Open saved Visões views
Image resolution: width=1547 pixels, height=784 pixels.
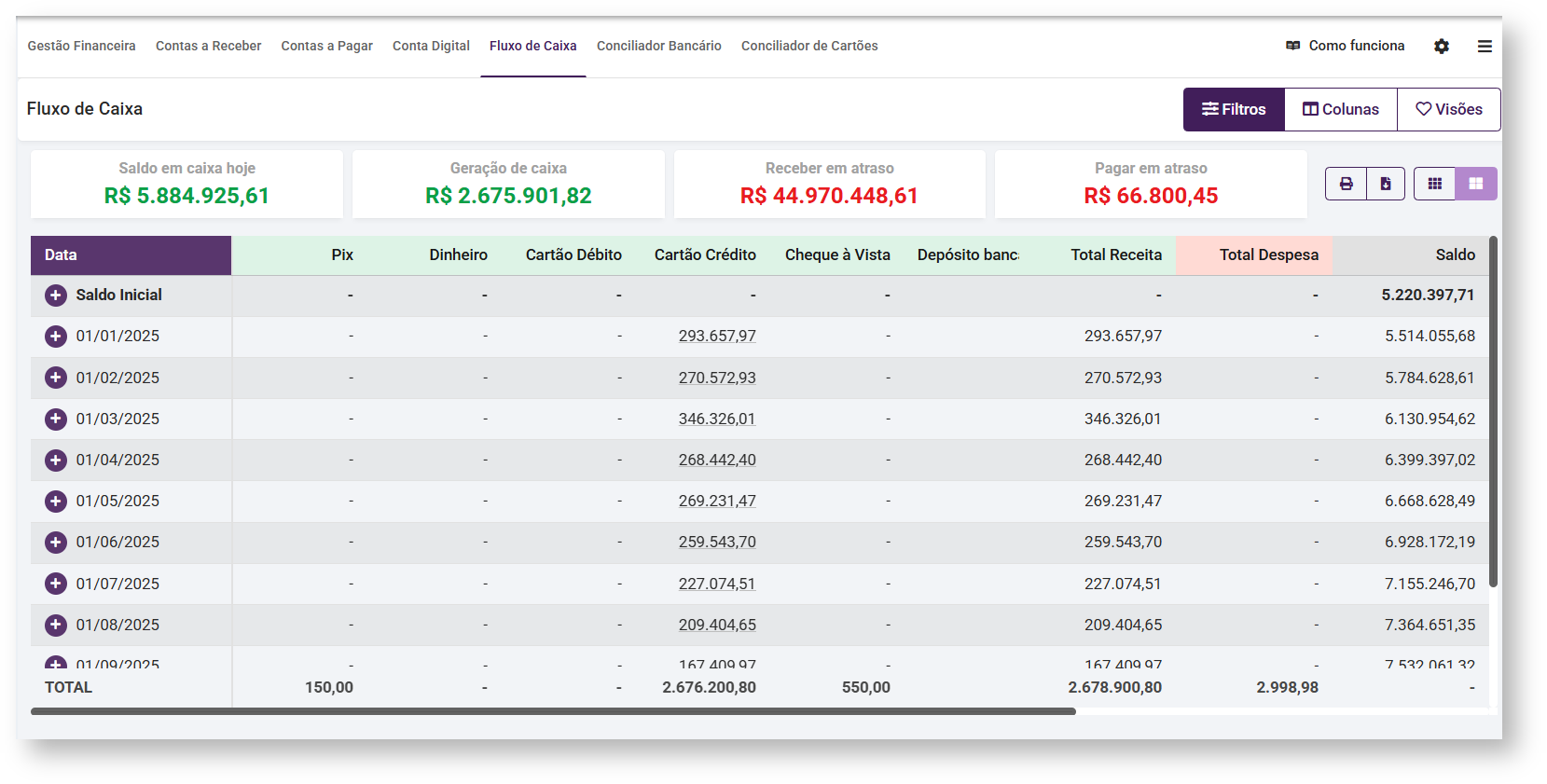tap(1448, 109)
